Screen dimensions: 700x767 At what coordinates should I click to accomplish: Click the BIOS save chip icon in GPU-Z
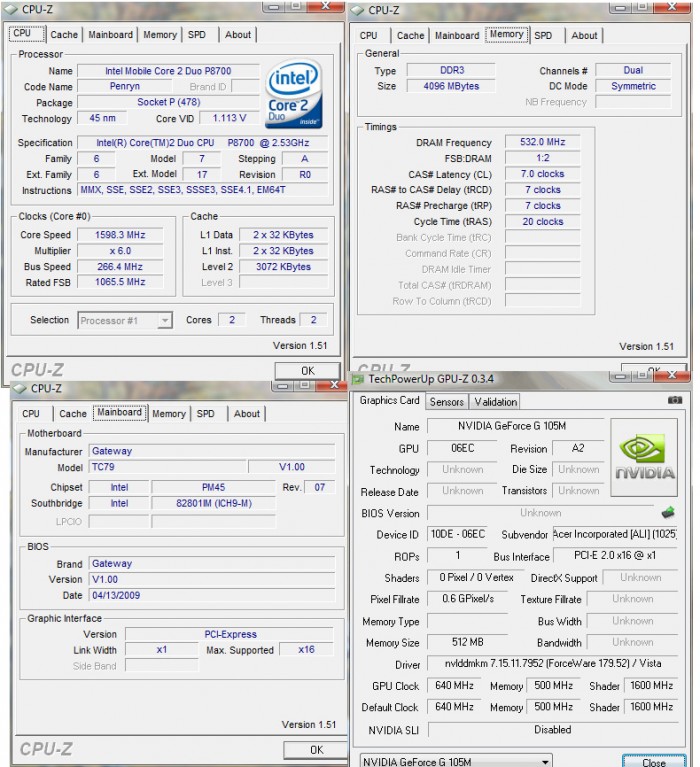668,512
